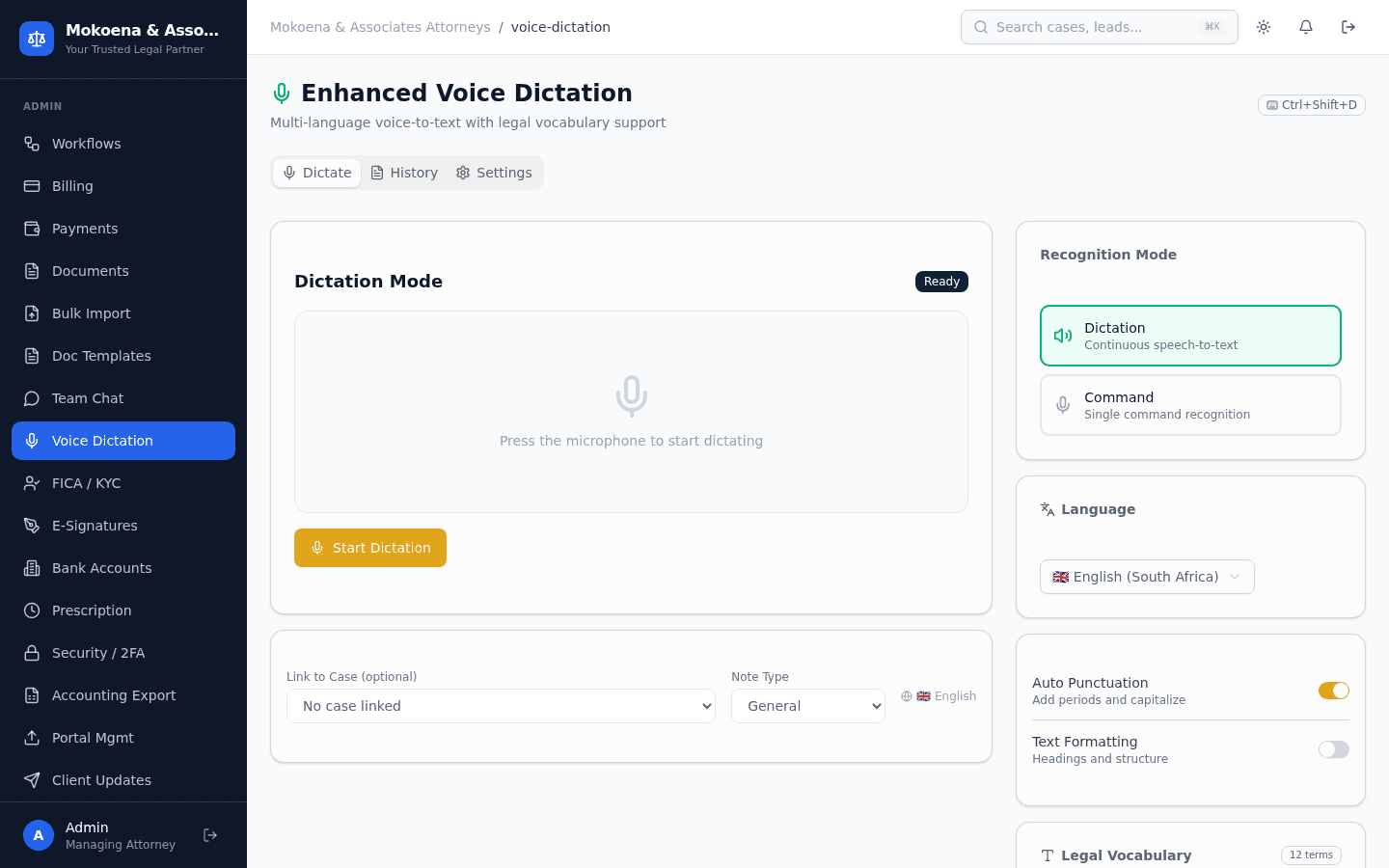This screenshot has width=1389, height=868.
Task: Click the scales logo of Mokoena & Associates
Action: click(x=37, y=39)
